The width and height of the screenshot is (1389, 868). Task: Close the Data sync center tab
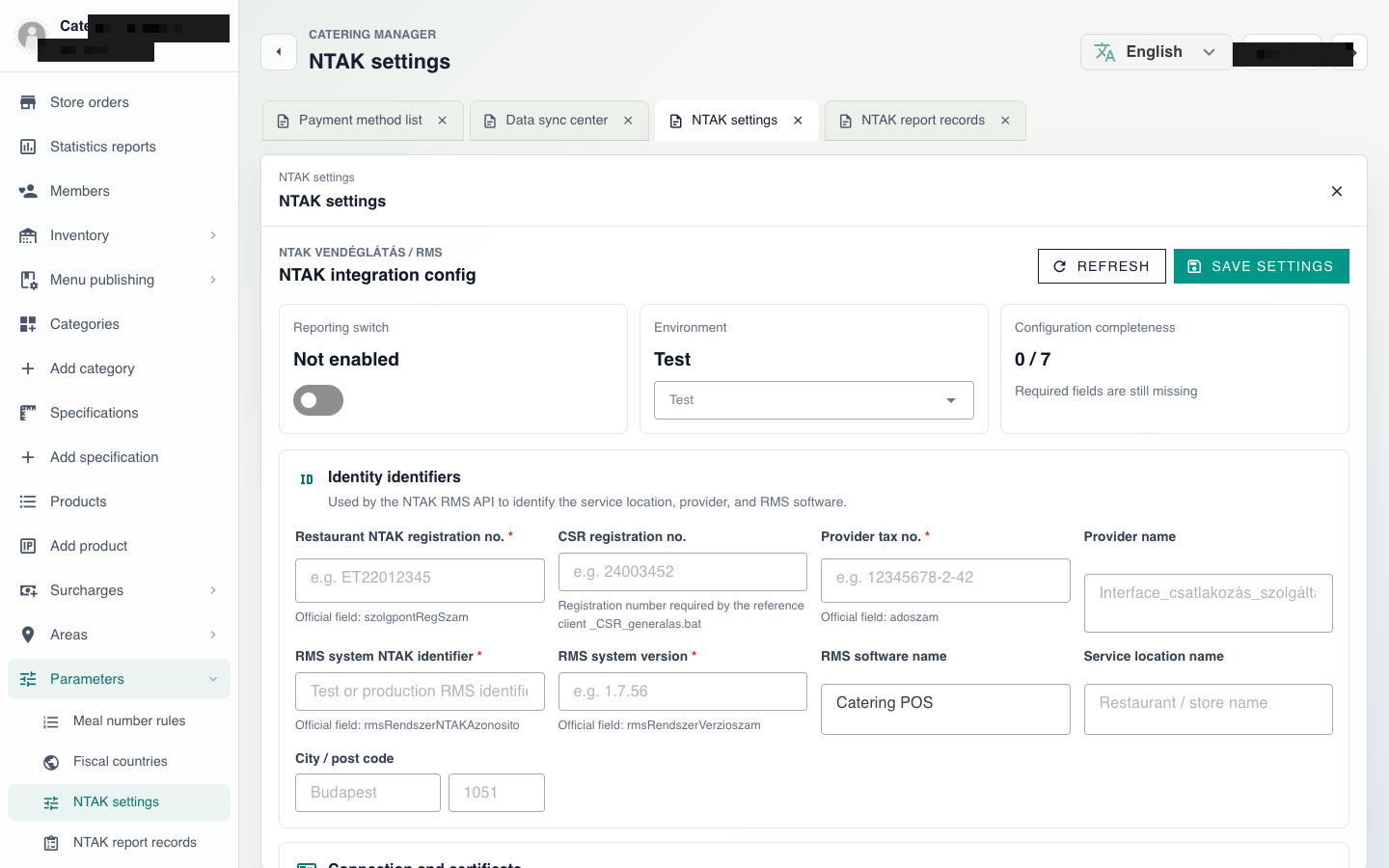[628, 121]
